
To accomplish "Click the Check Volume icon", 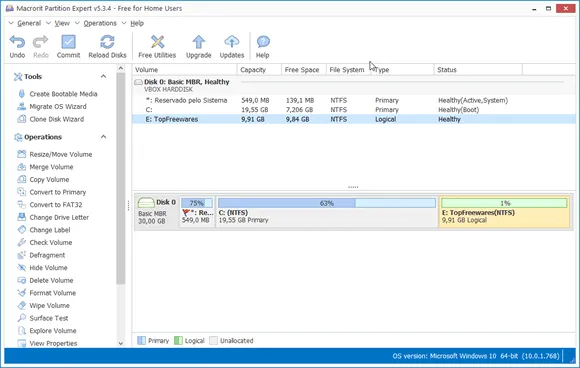I will 21,242.
